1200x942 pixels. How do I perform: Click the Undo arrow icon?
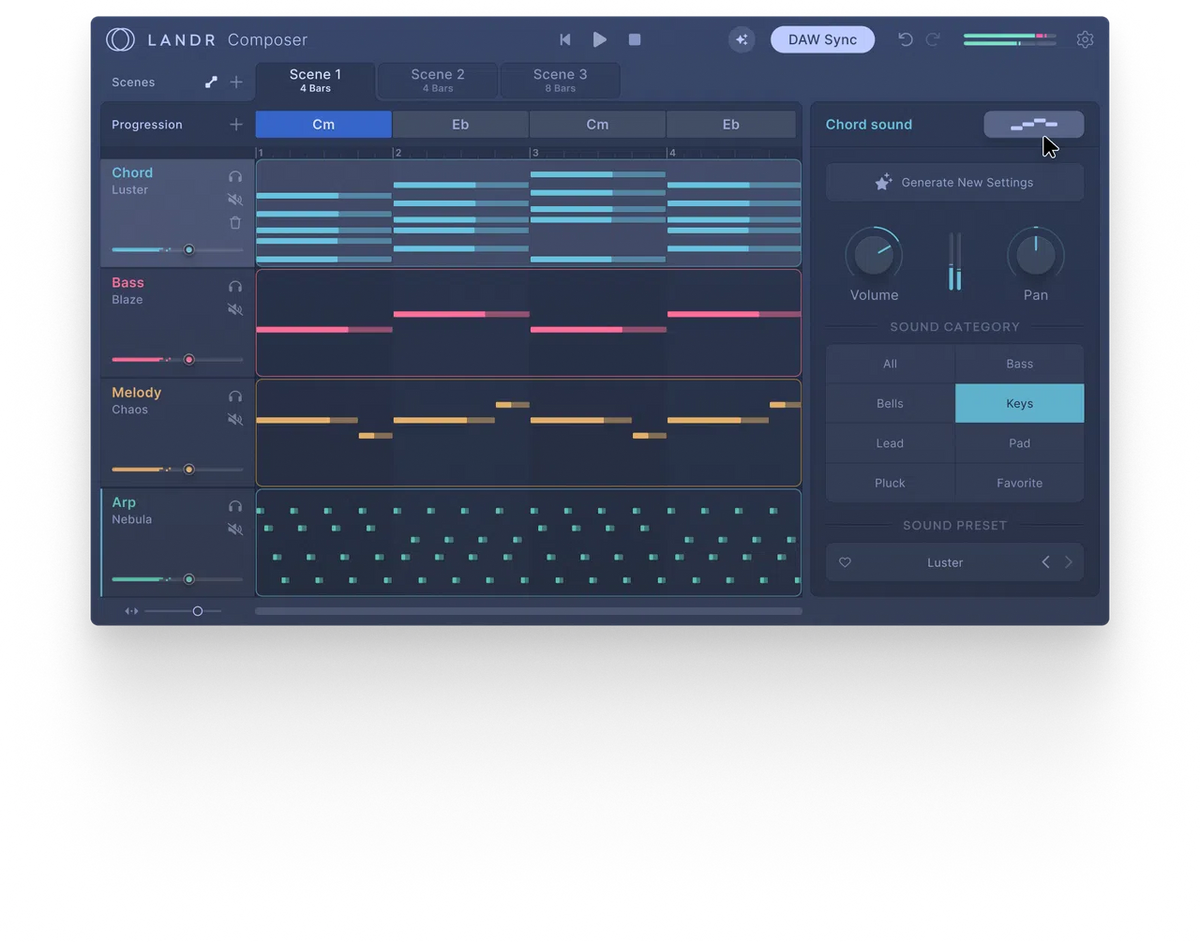(x=905, y=39)
